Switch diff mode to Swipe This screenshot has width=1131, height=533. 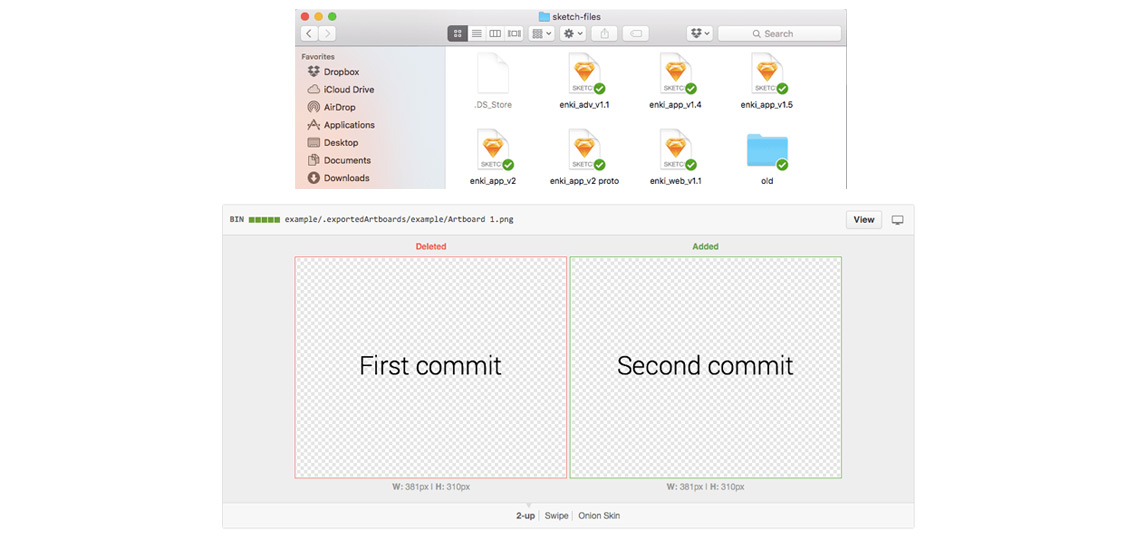click(x=556, y=516)
